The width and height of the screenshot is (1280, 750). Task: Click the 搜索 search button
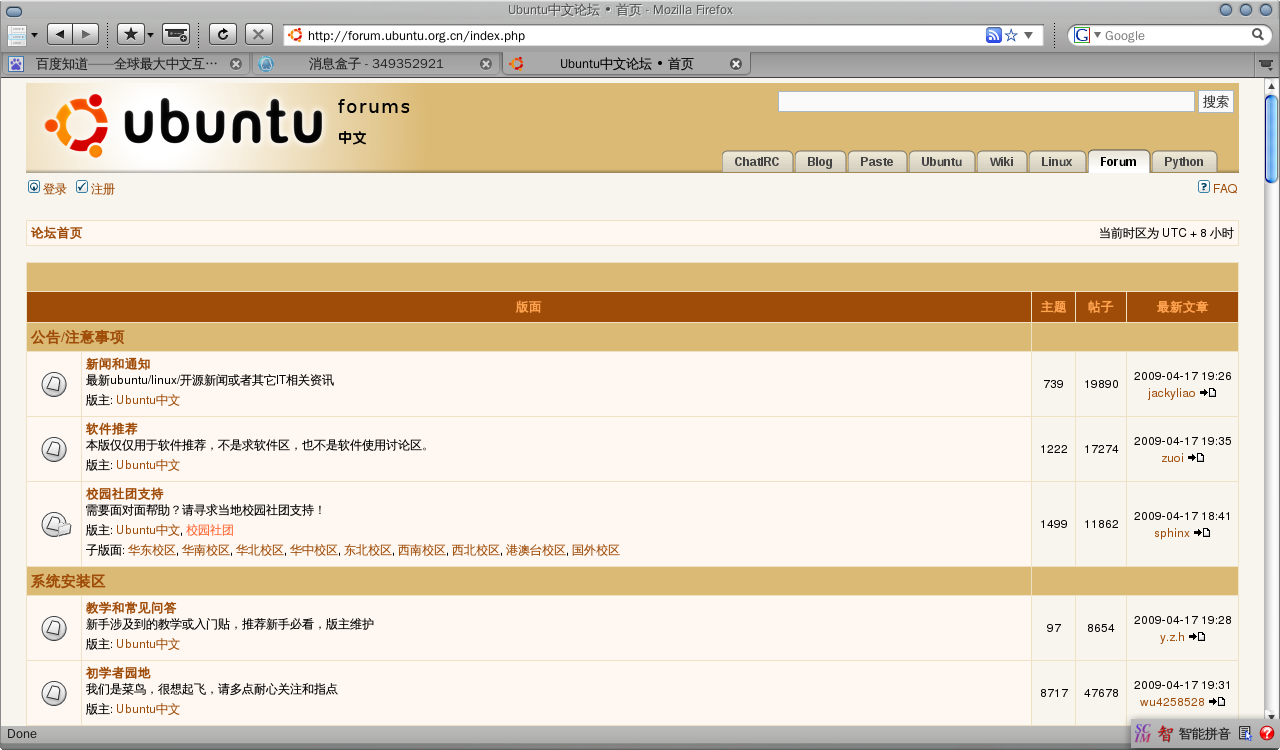[1216, 102]
